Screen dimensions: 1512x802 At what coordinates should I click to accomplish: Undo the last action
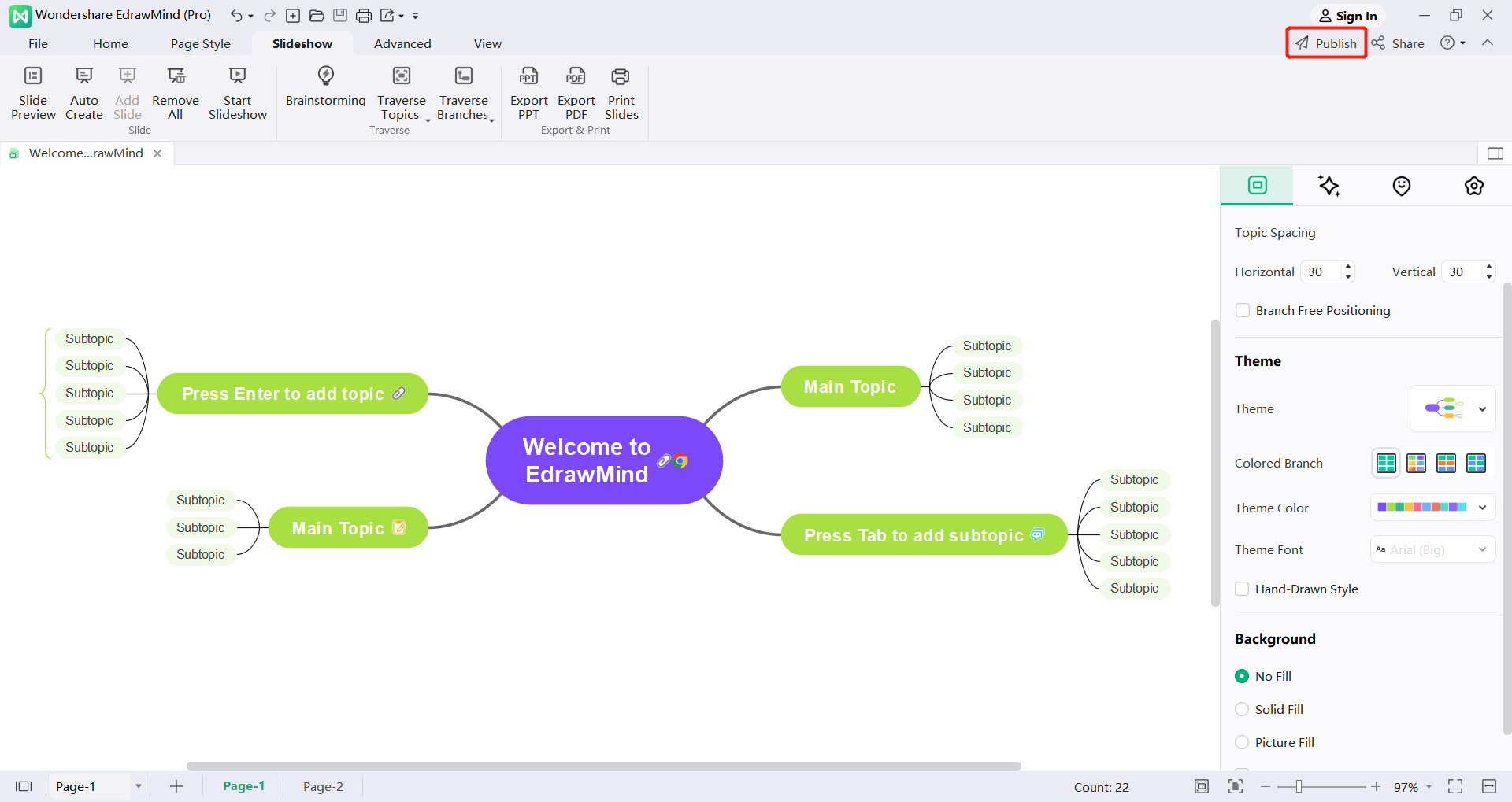pyautogui.click(x=235, y=16)
